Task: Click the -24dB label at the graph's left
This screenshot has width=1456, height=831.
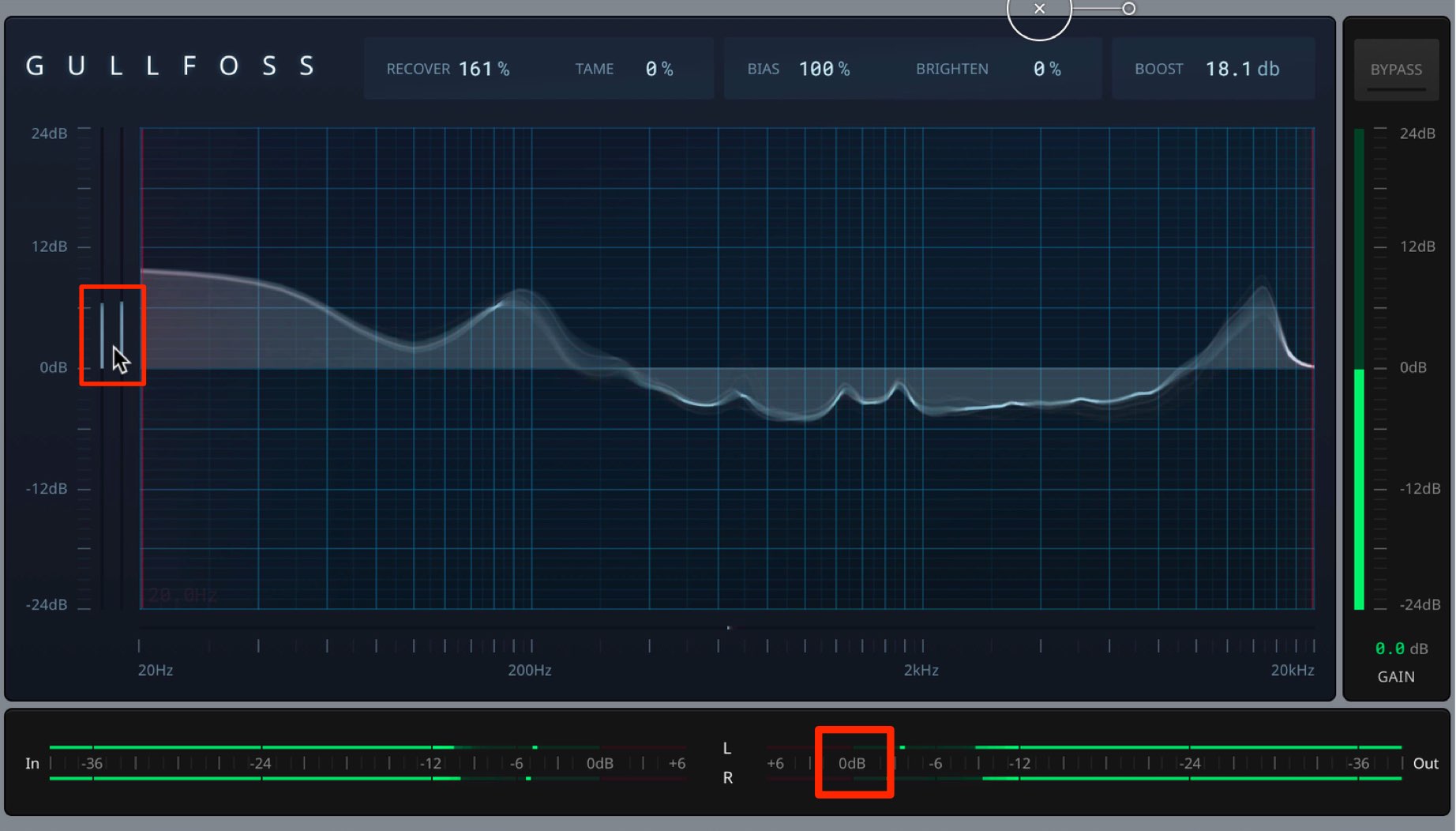Action: coord(47,605)
